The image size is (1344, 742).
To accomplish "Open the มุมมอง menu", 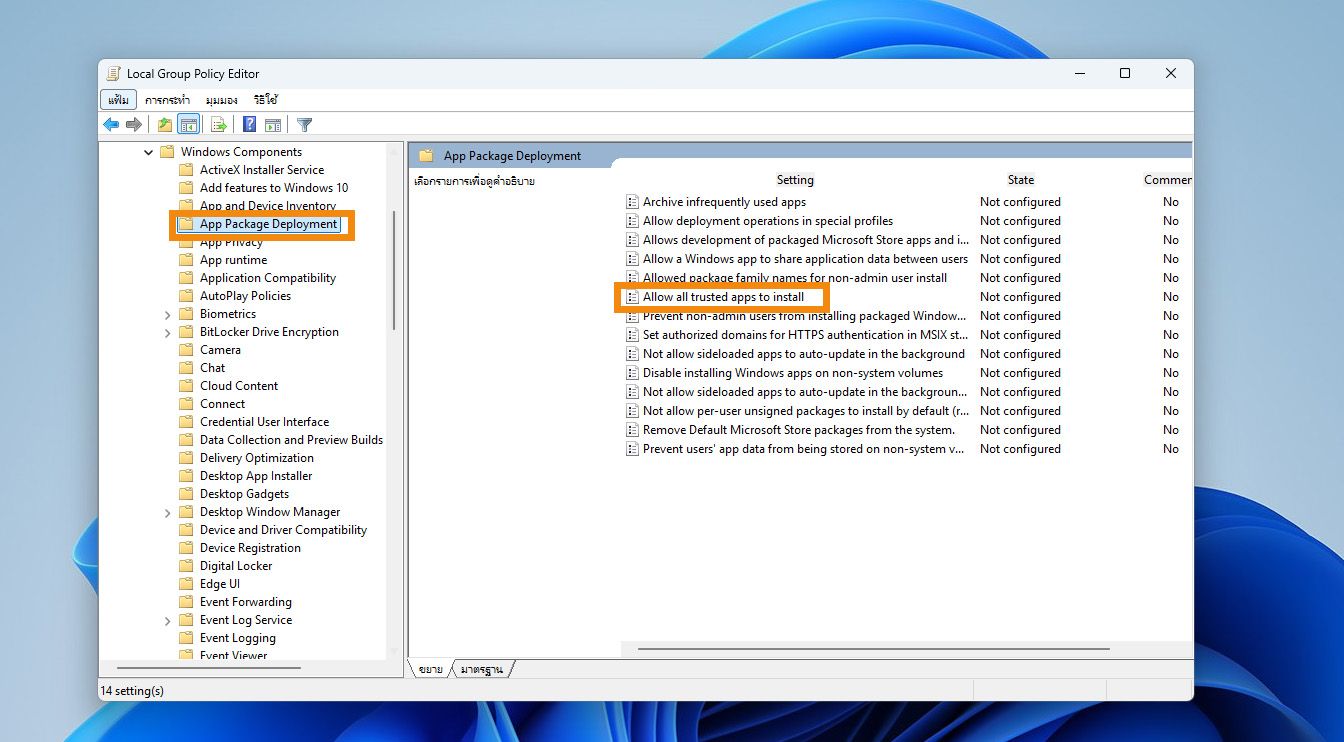I will tap(221, 100).
